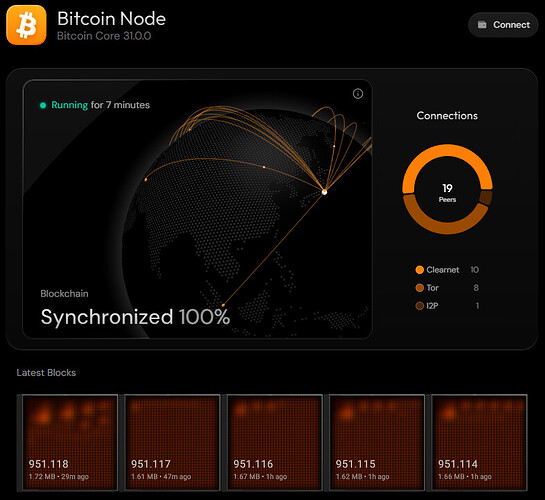Click the Connect button

503,25
